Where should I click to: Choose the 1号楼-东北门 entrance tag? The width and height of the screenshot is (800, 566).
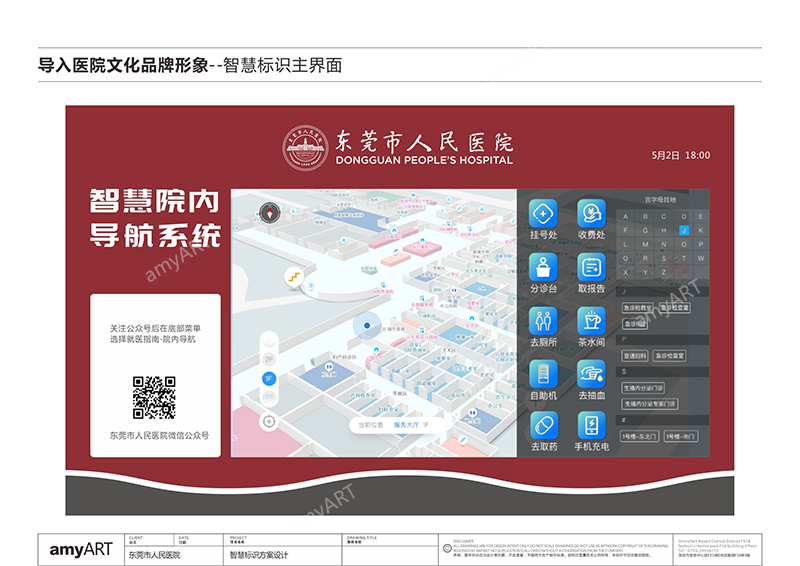[x=639, y=436]
